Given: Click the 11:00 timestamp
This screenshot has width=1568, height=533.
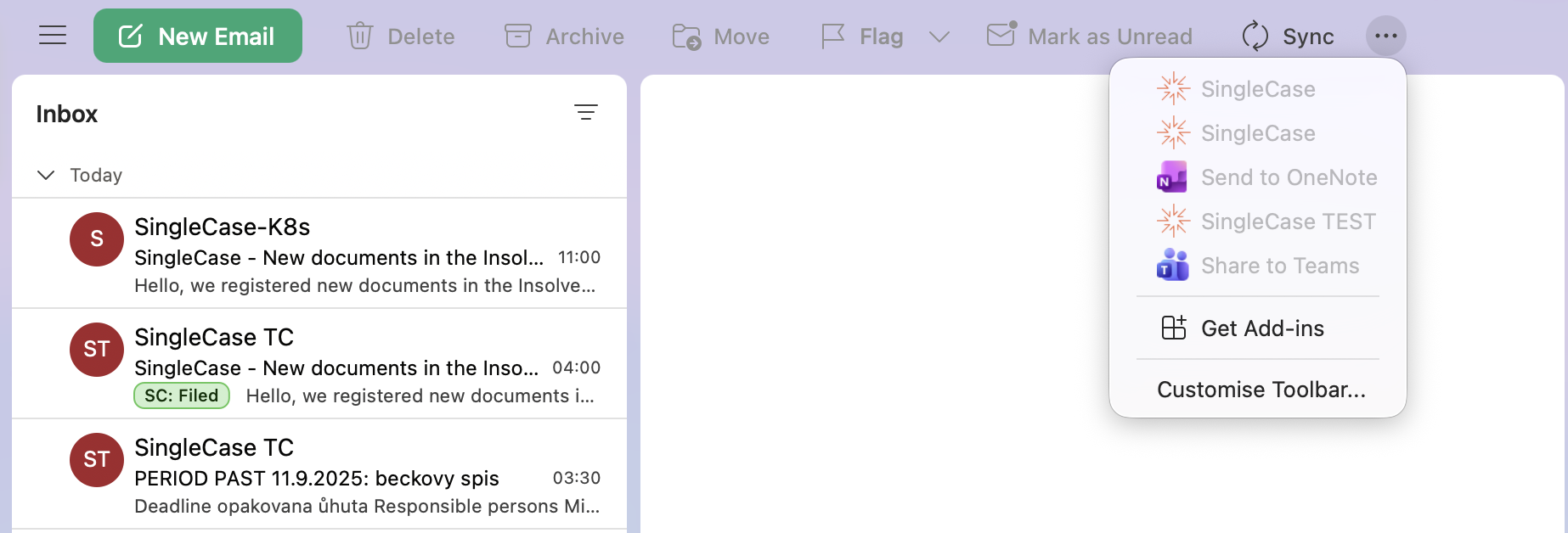Looking at the screenshot, I should pos(579,257).
